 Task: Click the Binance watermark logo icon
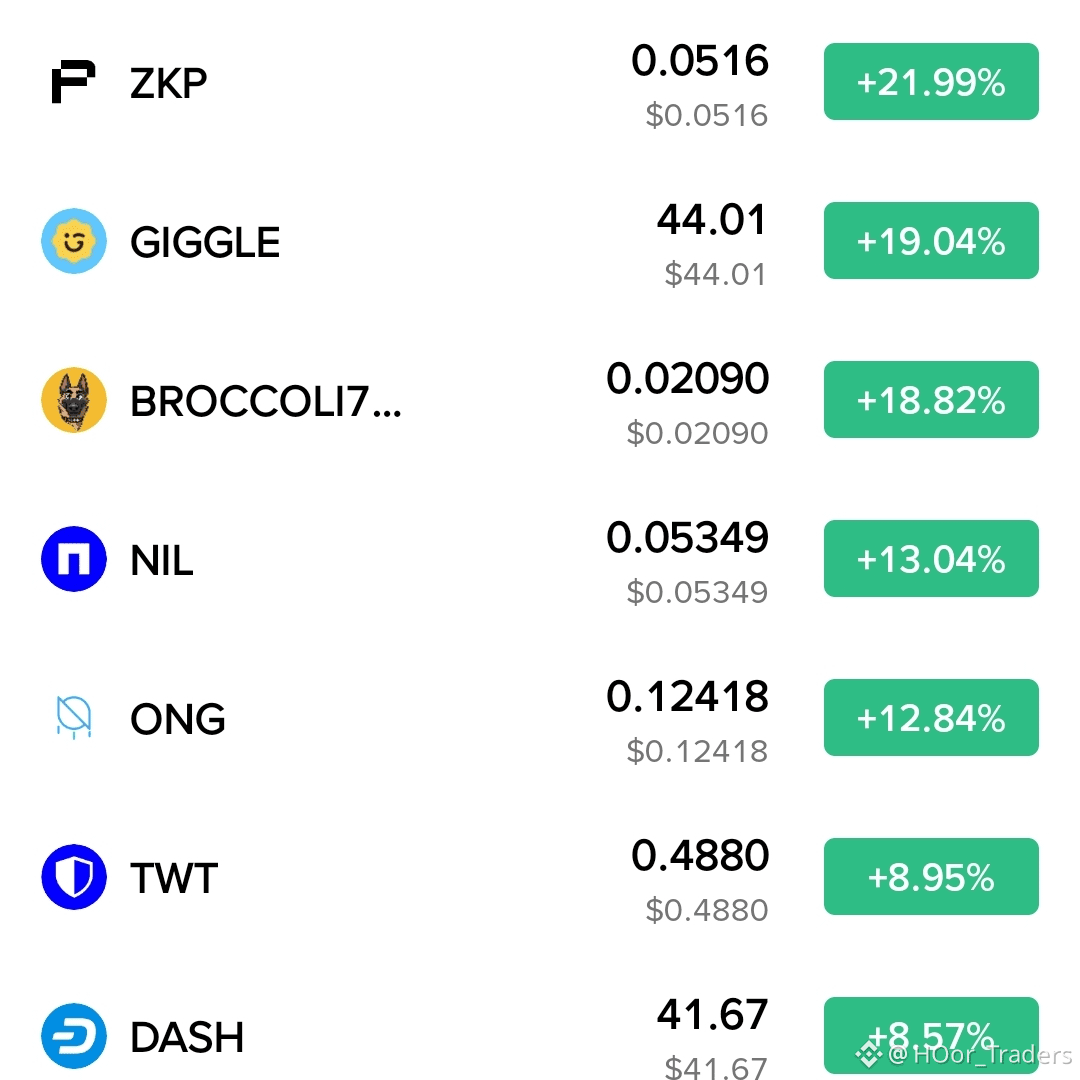point(869,1055)
